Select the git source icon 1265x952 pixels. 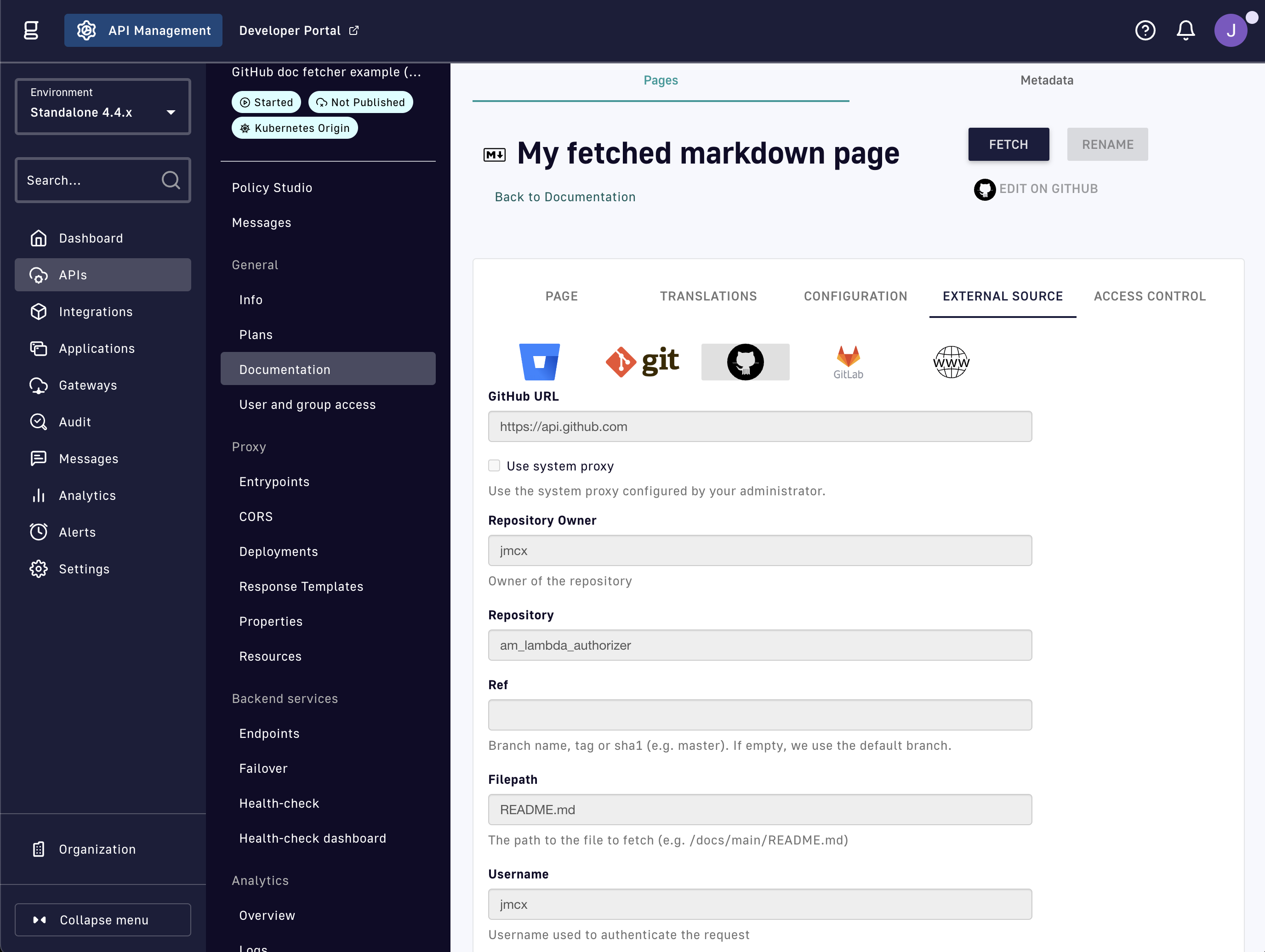[642, 361]
